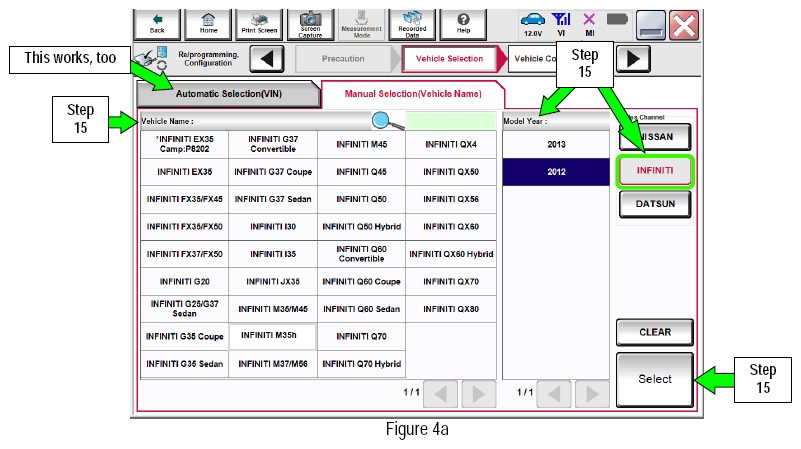The height and width of the screenshot is (449, 801).
Task: Go to previous model year page
Action: [554, 394]
